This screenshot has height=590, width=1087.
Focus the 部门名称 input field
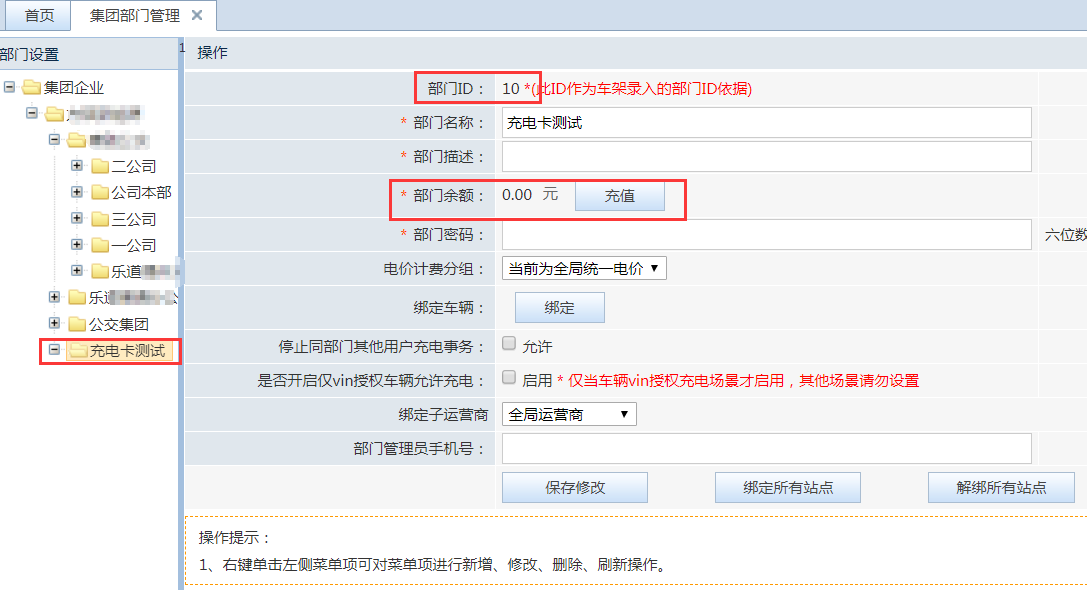(x=767, y=123)
